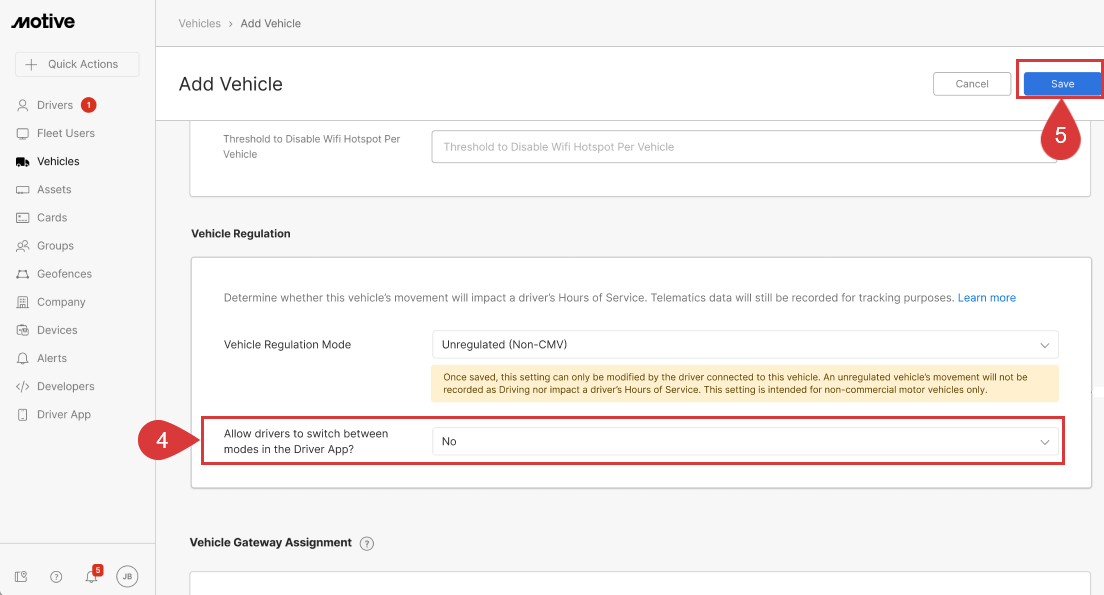1104x595 pixels.
Task: Go to Devices section
Action: pos(57,330)
